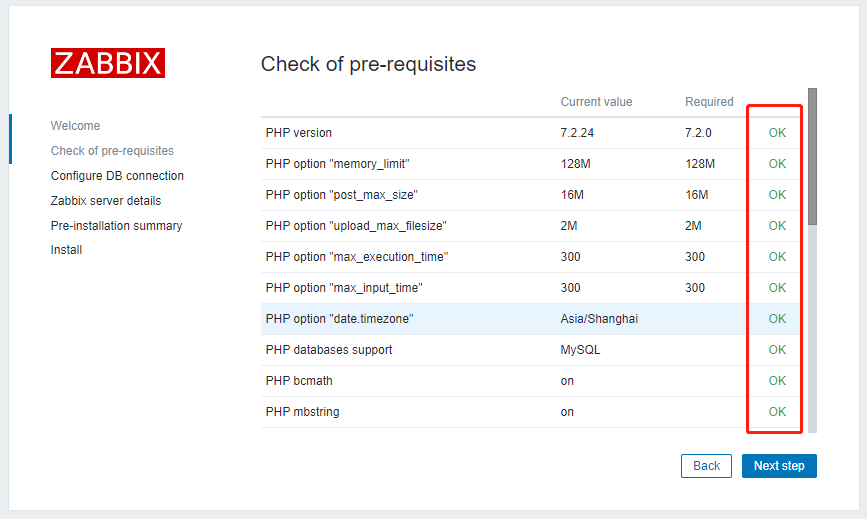Select the Install step in sidebar
This screenshot has width=867, height=519.
(66, 250)
